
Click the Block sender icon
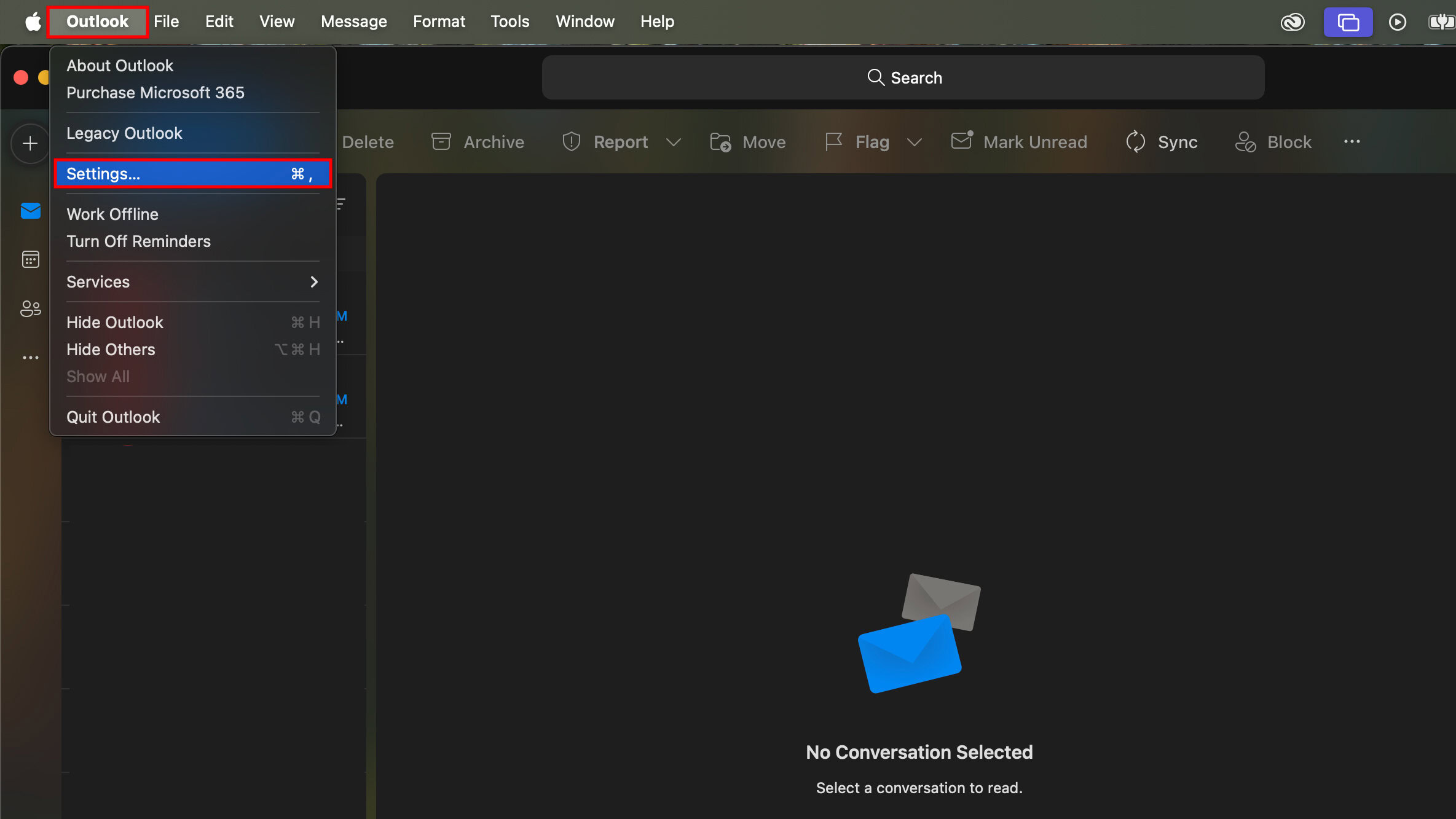tap(1245, 142)
